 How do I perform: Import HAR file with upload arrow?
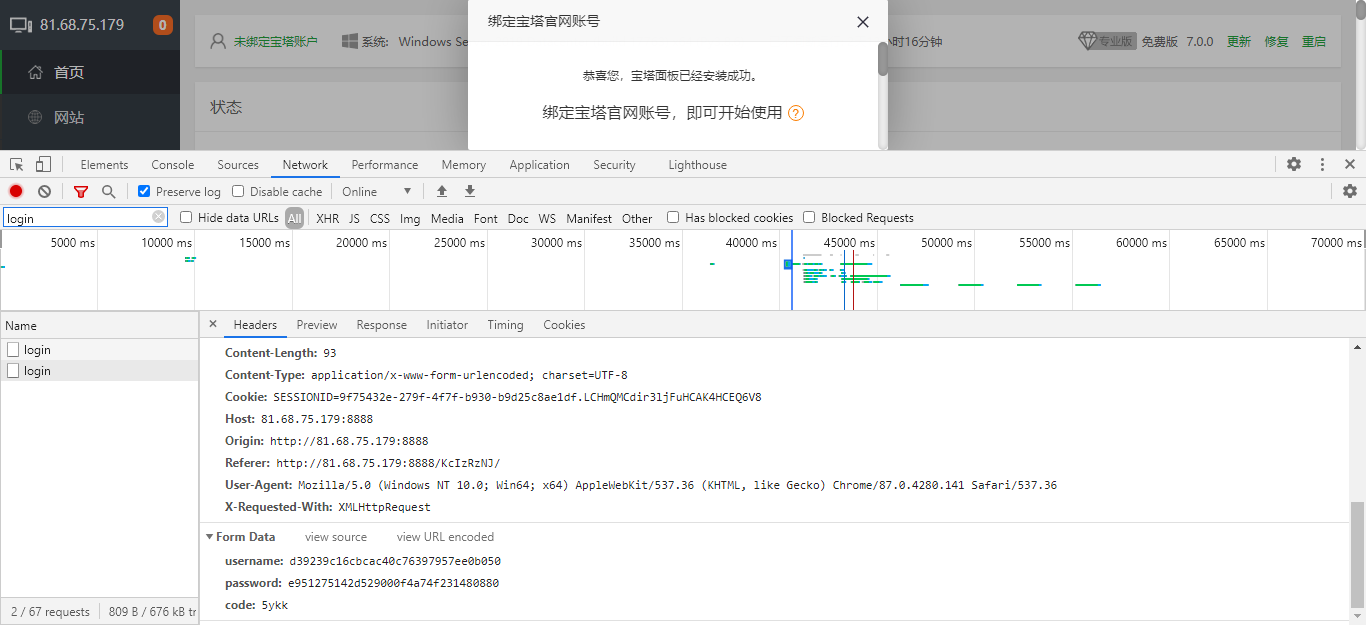tap(441, 191)
